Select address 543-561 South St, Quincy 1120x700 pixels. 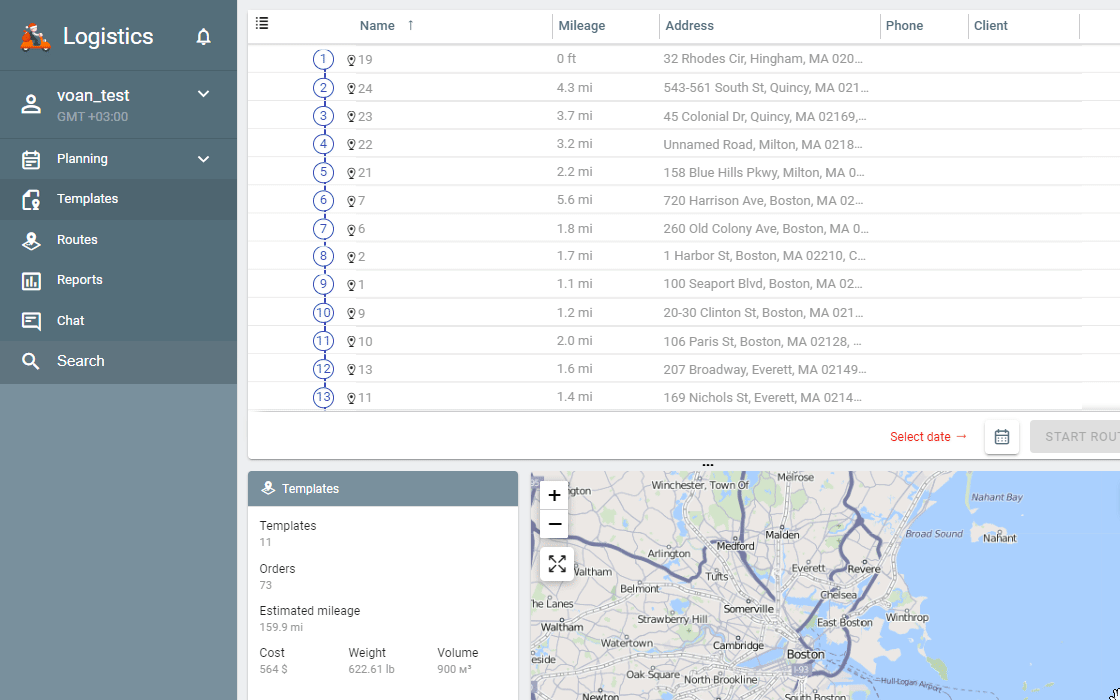pos(766,88)
